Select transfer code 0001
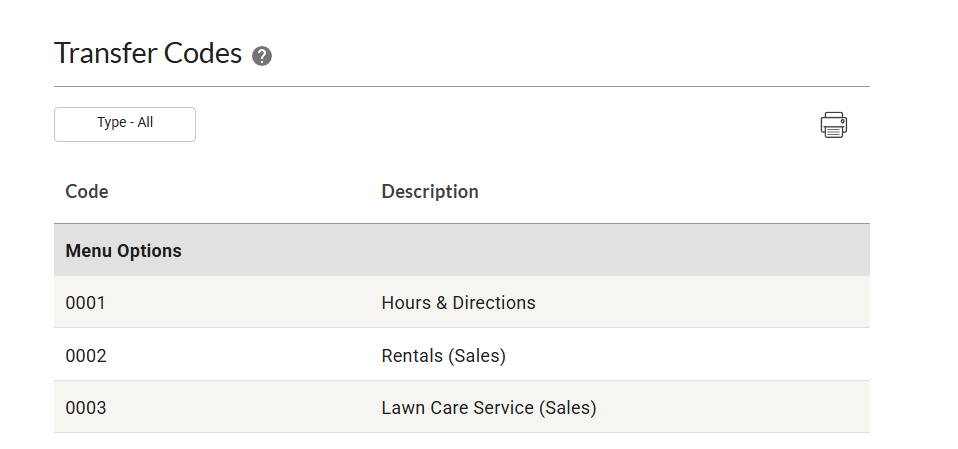Viewport: 958px width, 449px height. 85,303
